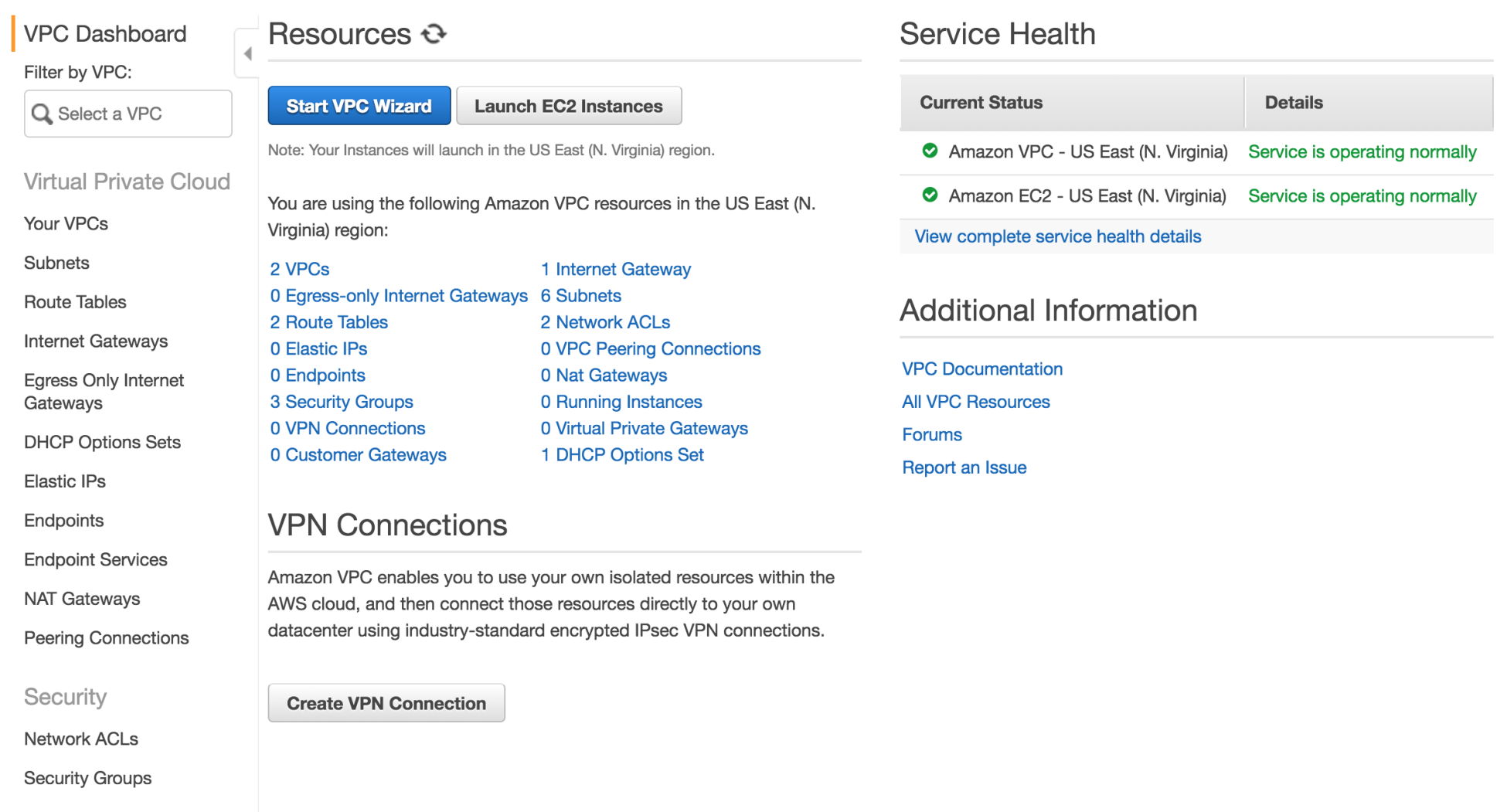1507x812 pixels.
Task: Click the search magnifier in VPC filter
Action: coord(42,114)
